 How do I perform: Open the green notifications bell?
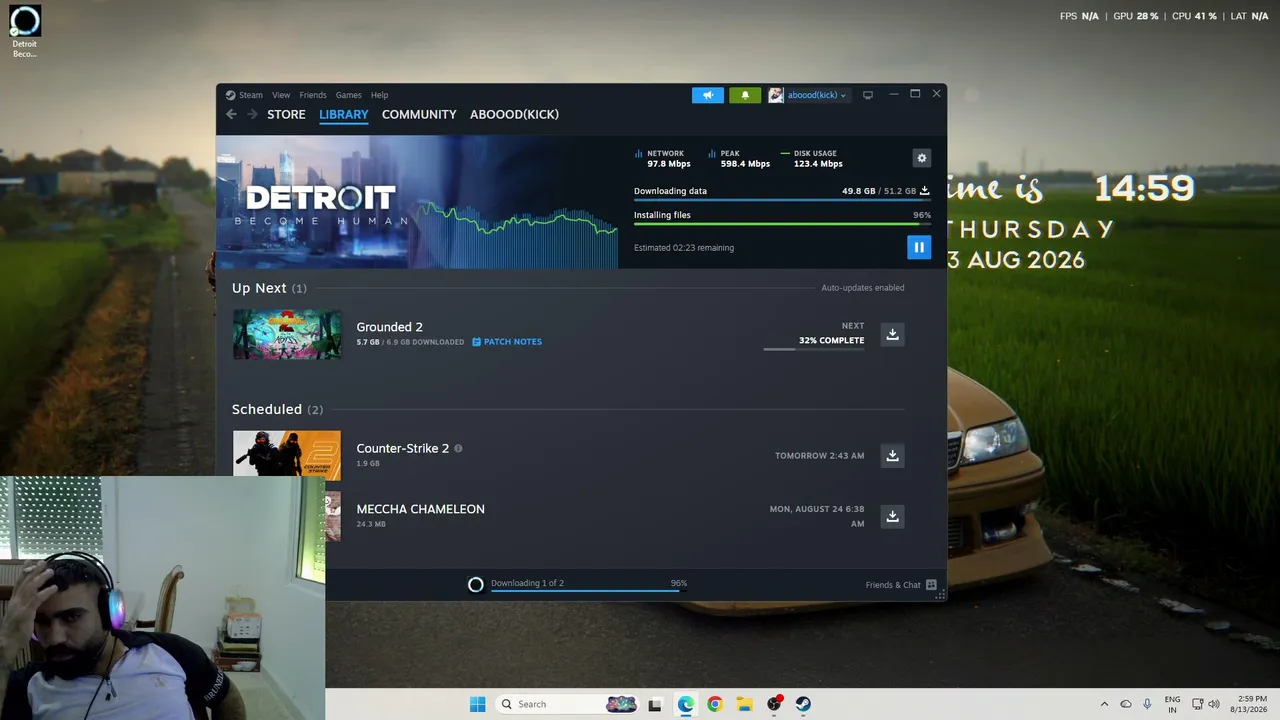745,95
